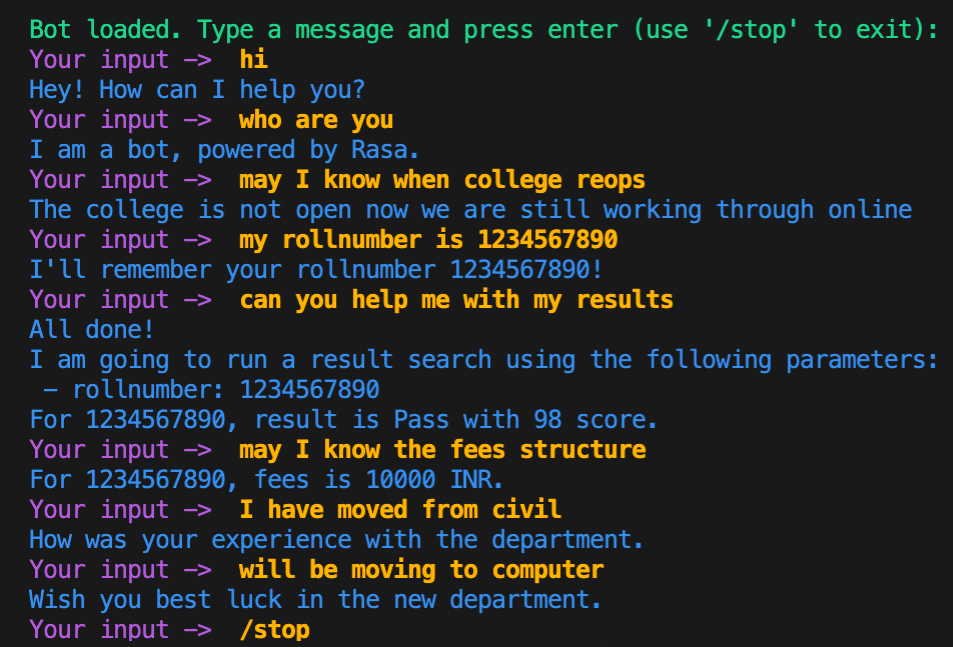The width and height of the screenshot is (953, 647).
Task: Click the input 'may I know when college reops'
Action: coord(442,180)
